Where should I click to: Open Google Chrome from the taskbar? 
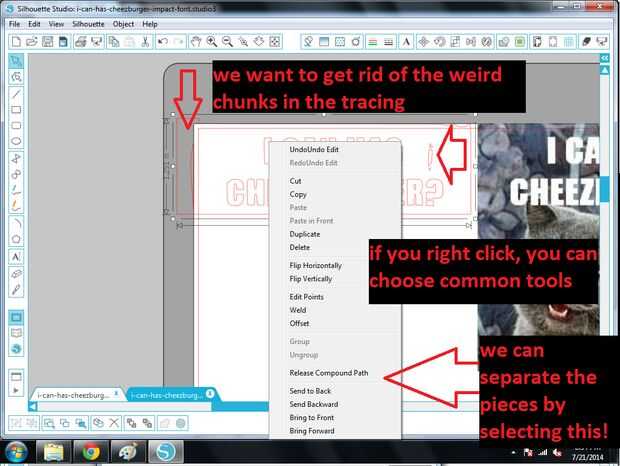91,451
